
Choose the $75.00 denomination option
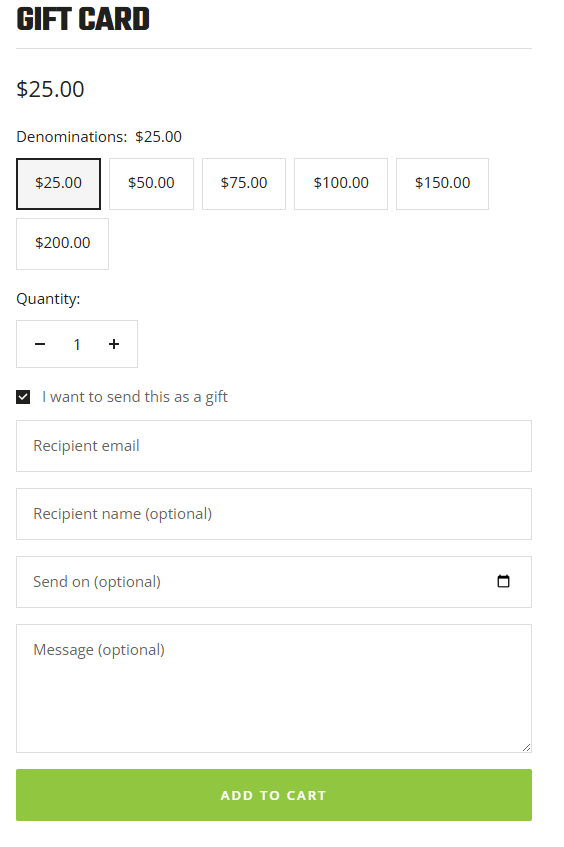(244, 184)
